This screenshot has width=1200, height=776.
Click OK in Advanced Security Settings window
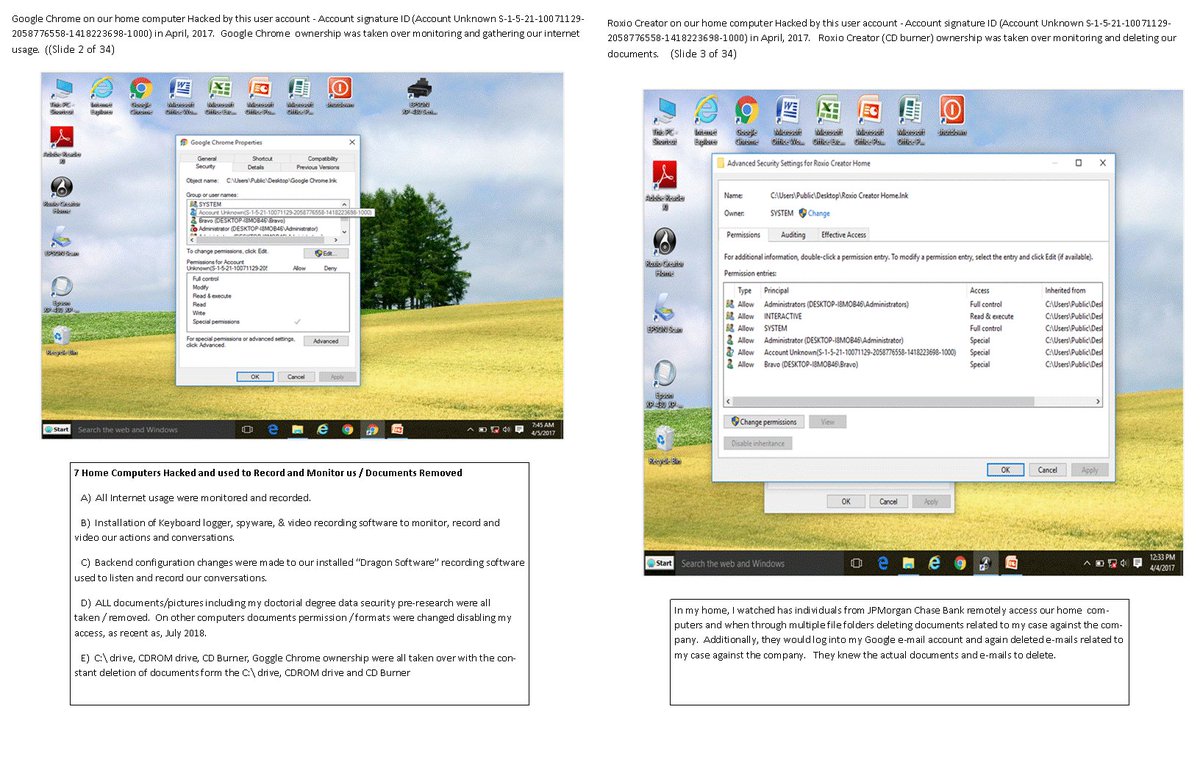point(1005,469)
